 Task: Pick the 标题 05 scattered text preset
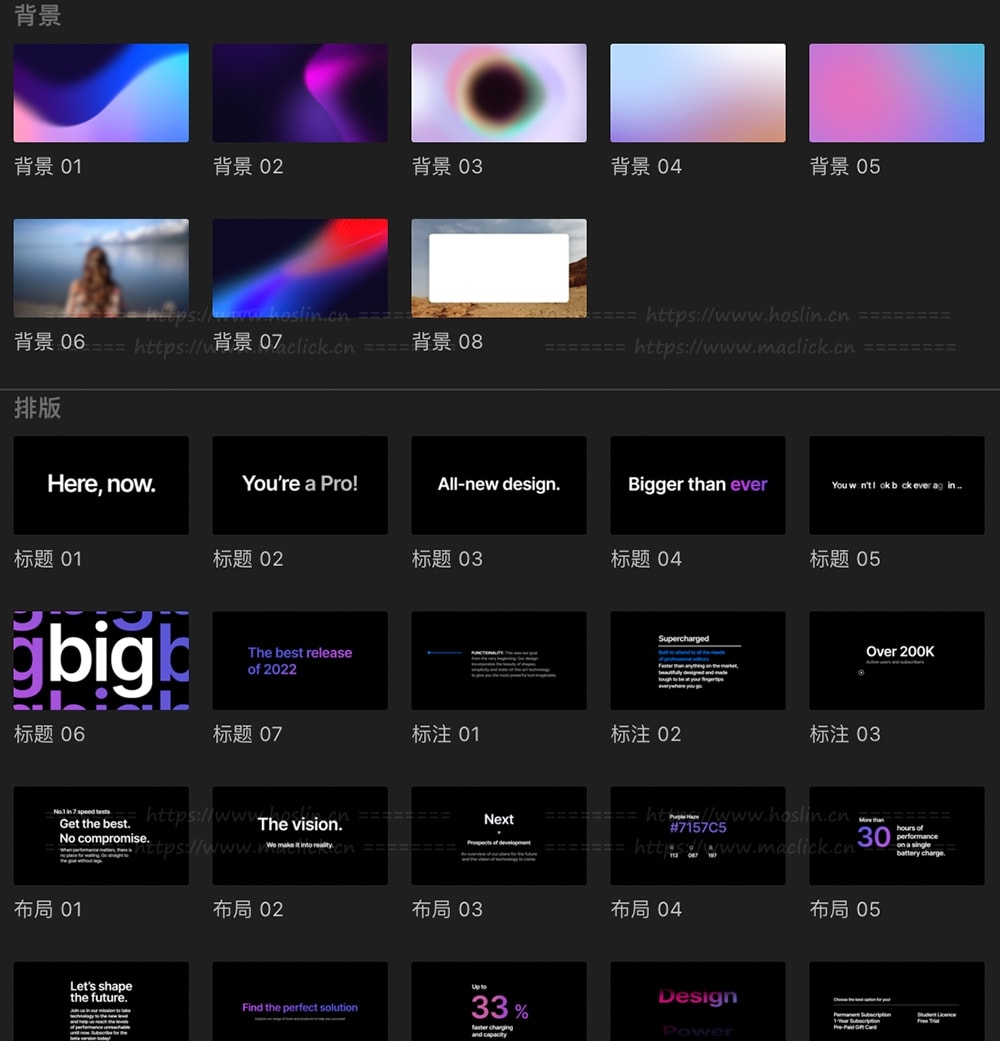[x=896, y=485]
